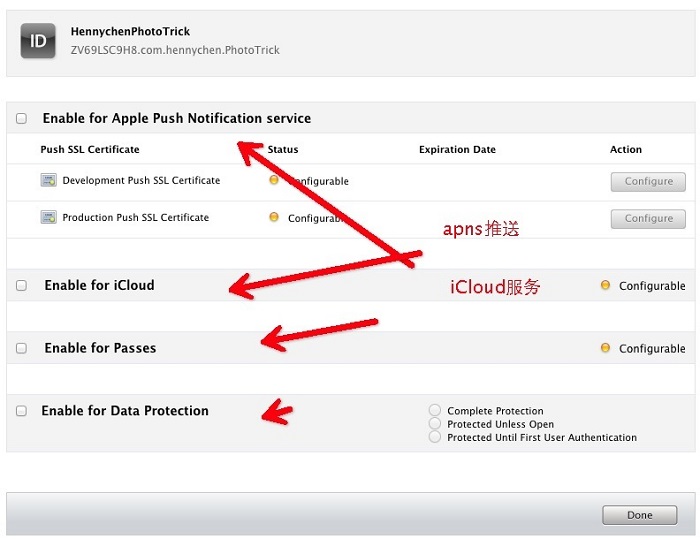Tick the Enable for iCloud checkbox
This screenshot has width=700, height=539.
21,285
